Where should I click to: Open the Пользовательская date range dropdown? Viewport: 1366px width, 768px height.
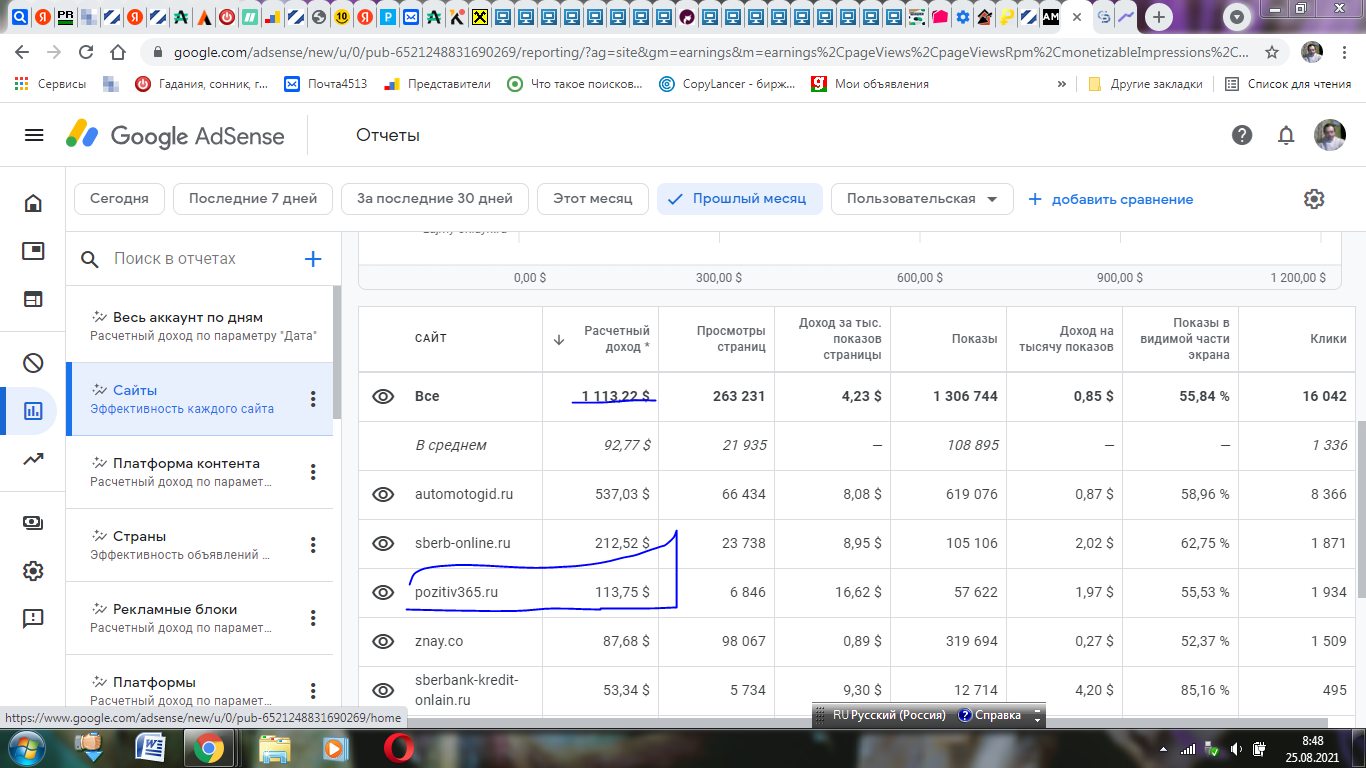922,199
